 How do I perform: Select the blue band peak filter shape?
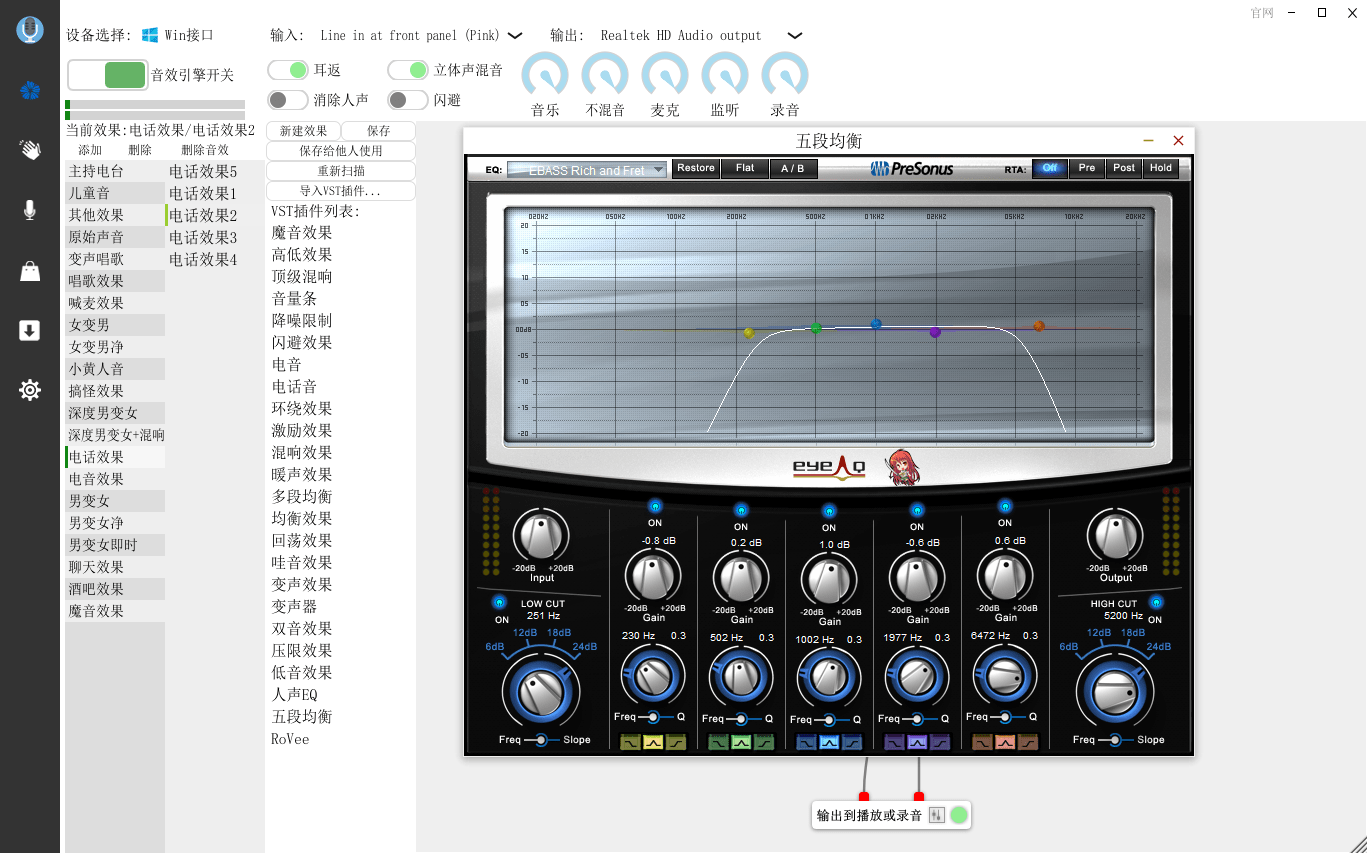tap(829, 742)
